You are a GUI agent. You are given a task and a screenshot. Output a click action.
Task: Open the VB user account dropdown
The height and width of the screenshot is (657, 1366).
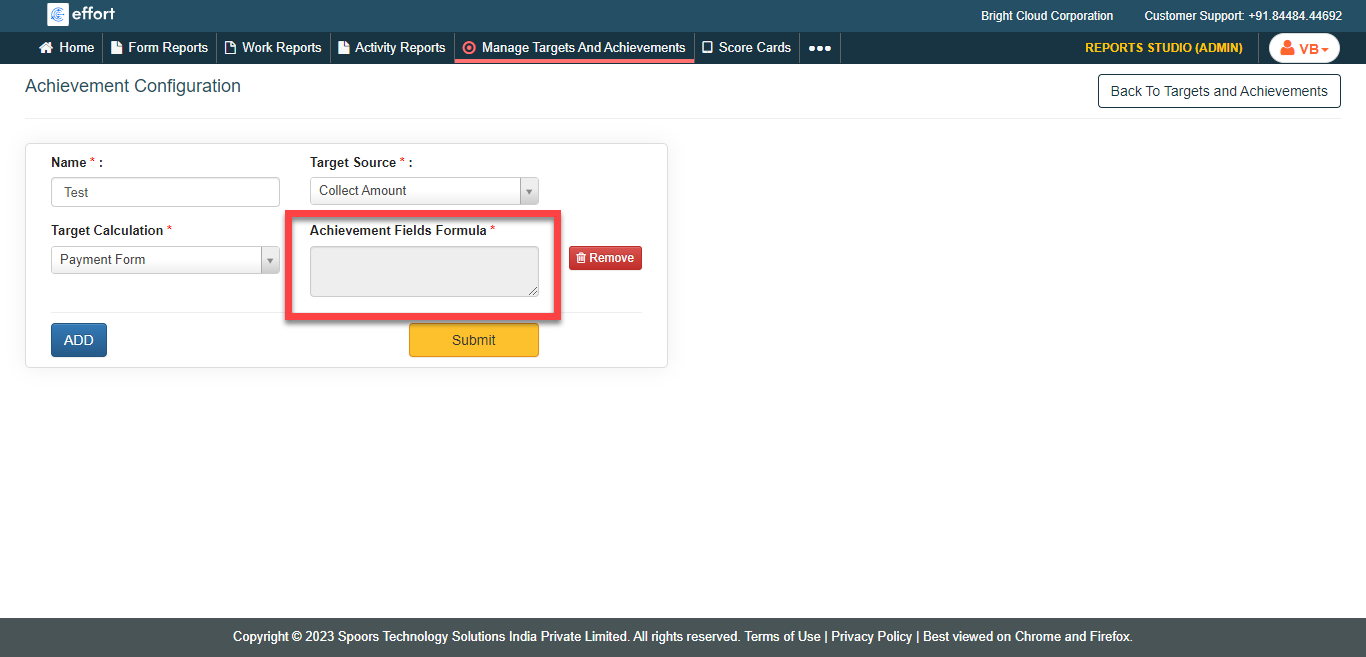1304,48
